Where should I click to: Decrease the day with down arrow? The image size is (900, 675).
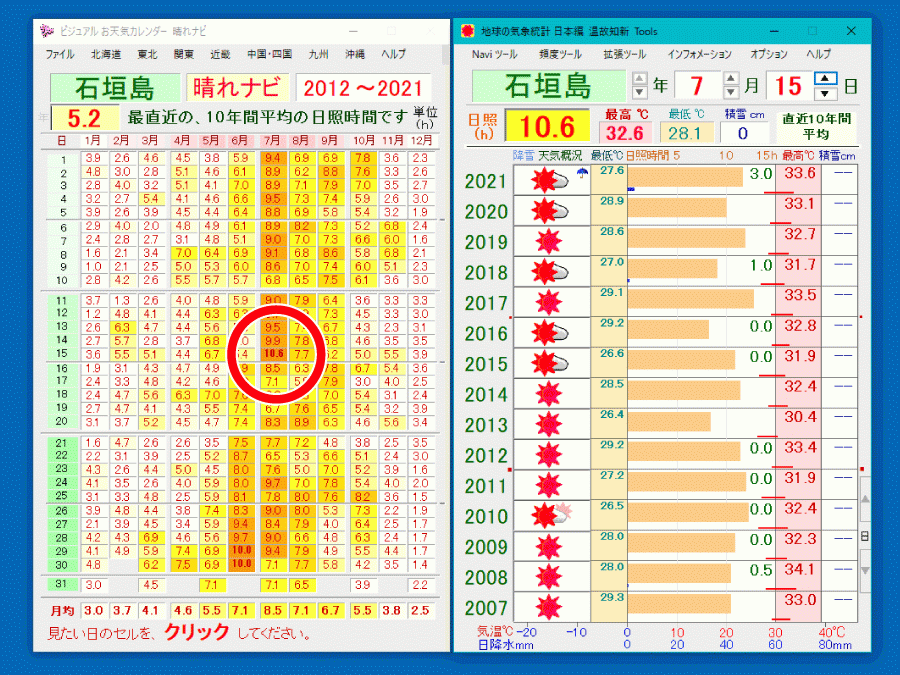click(x=824, y=93)
